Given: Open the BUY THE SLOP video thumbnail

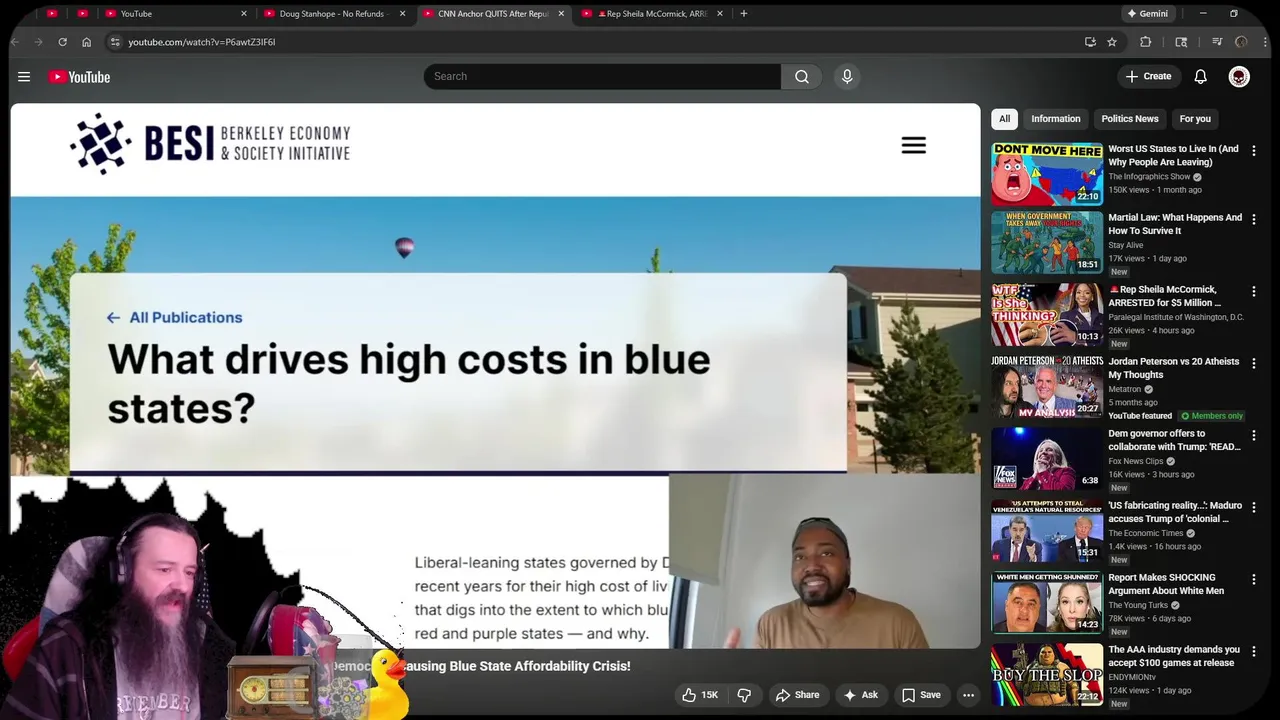Looking at the screenshot, I should tap(1047, 674).
